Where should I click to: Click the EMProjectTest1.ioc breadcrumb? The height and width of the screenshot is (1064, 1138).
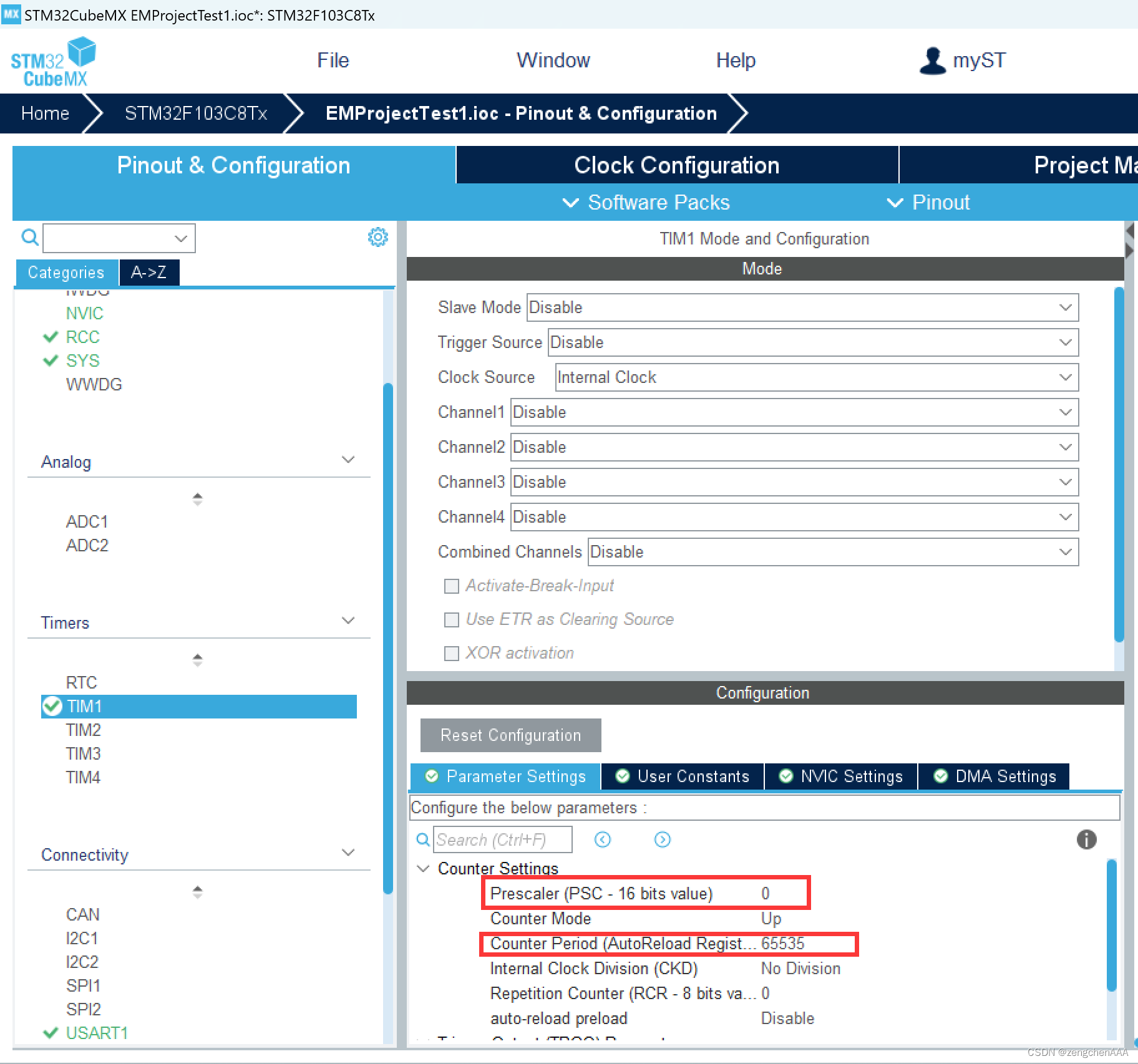pyautogui.click(x=521, y=114)
